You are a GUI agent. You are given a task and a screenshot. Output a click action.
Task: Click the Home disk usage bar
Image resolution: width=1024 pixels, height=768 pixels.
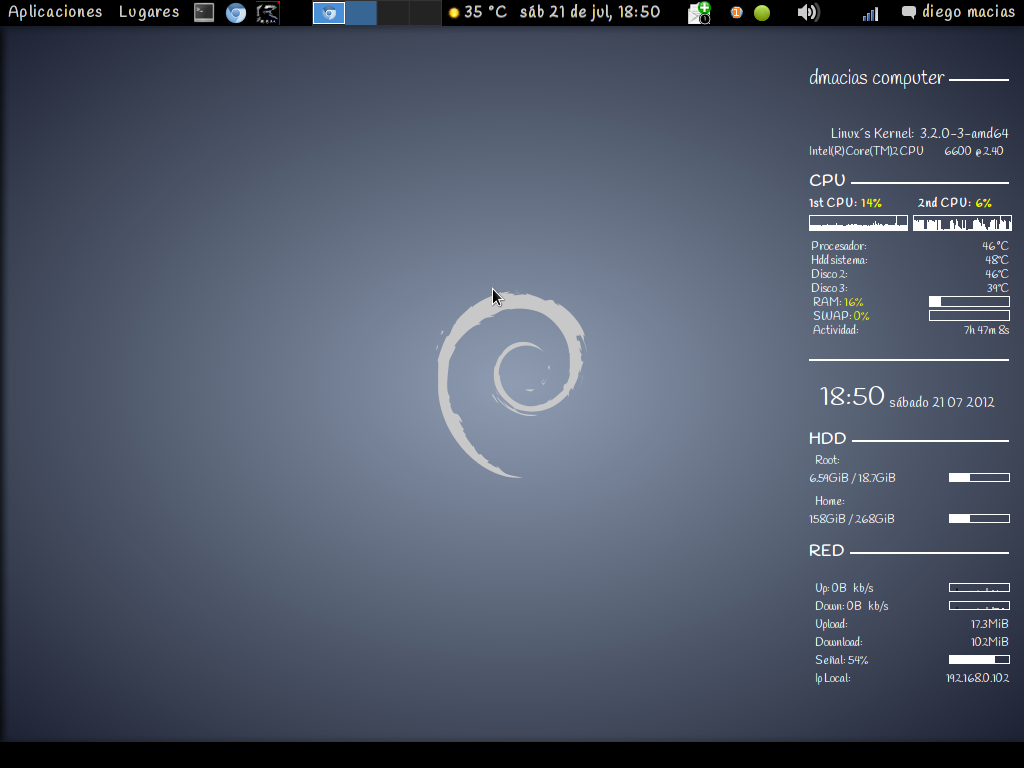tap(979, 519)
